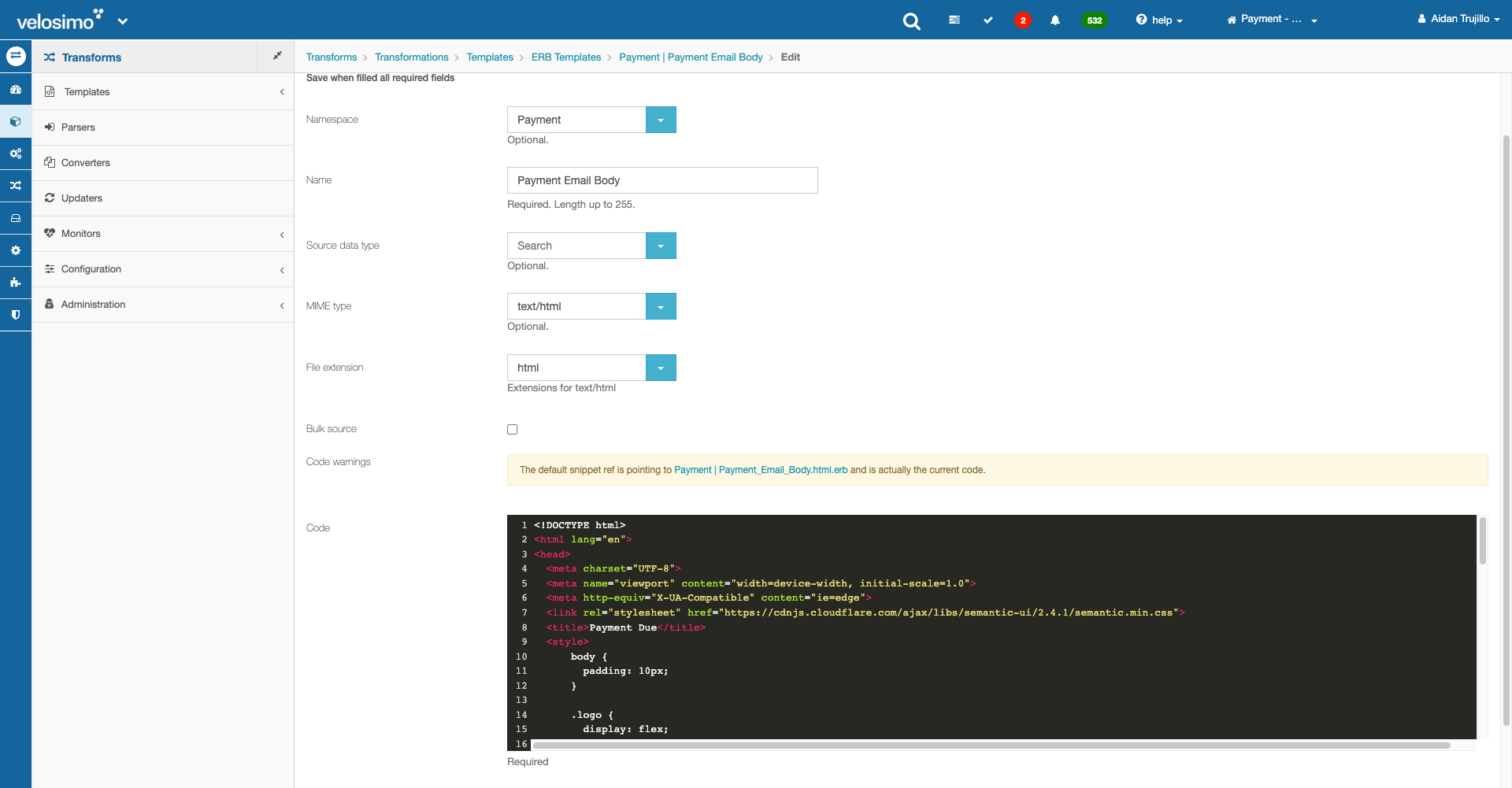Open Payment | Payment Email Body breadcrumb
This screenshot has height=788, width=1512.
691,57
